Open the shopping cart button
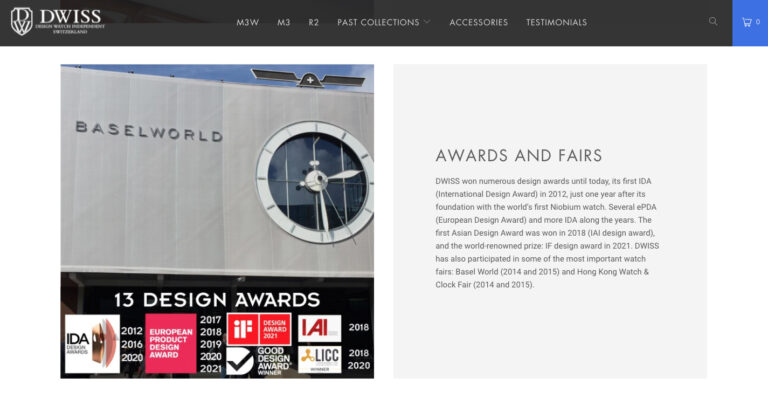Viewport: 768px width, 419px height. click(x=750, y=23)
